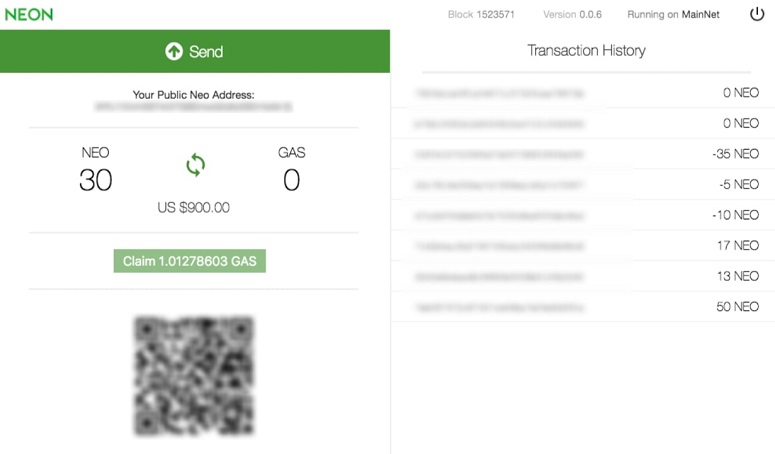Click the wallet QR code image

[x=194, y=375]
